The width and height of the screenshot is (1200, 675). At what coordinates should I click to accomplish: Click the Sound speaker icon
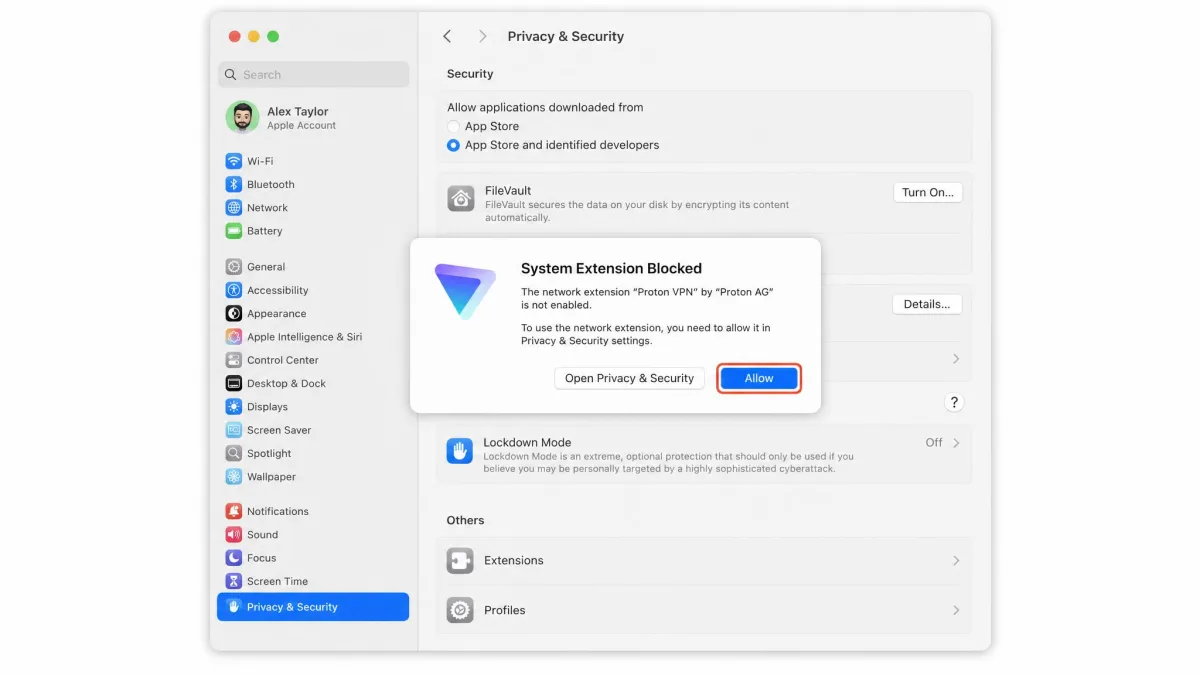(233, 535)
